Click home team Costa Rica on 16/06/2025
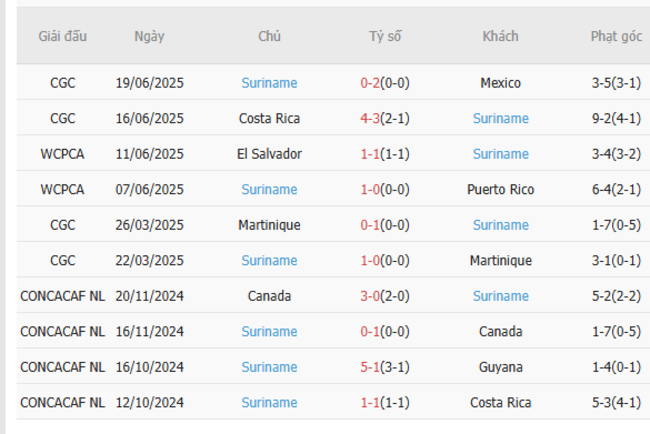This screenshot has width=650, height=434. [x=269, y=118]
